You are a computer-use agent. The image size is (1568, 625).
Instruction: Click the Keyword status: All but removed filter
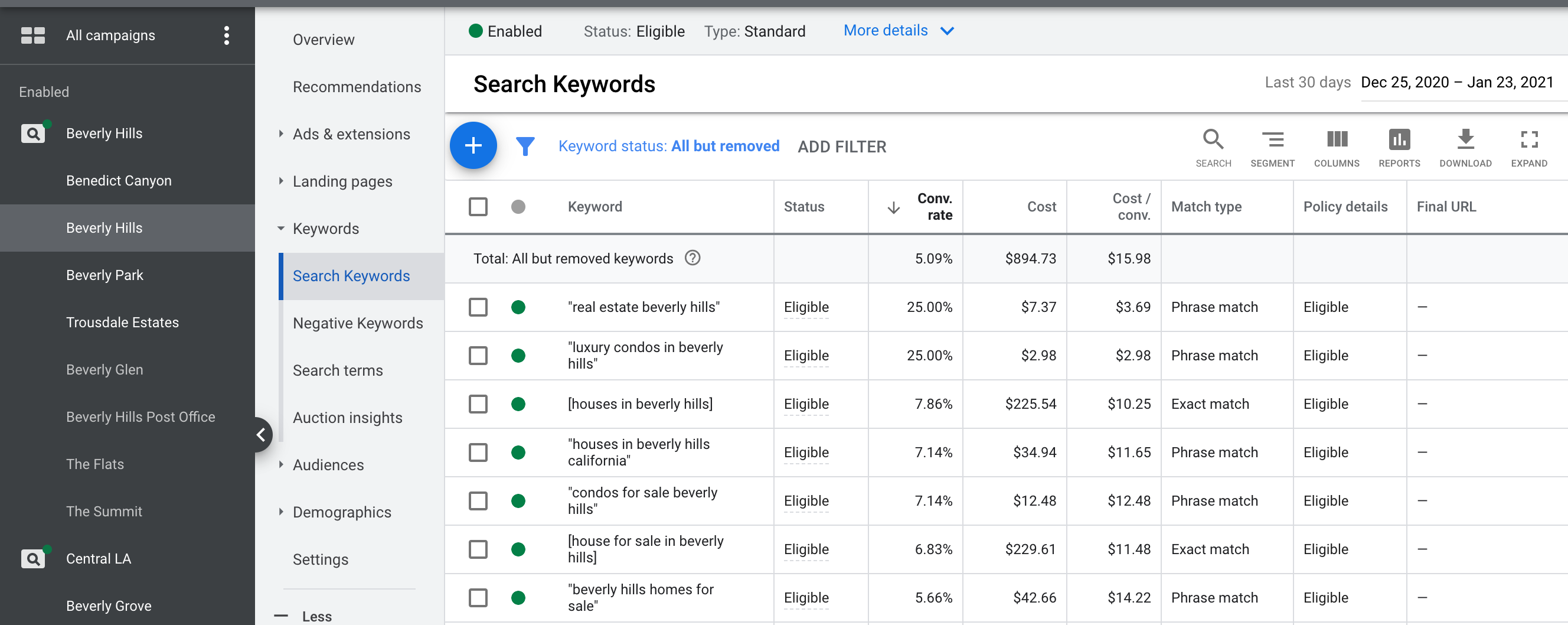[669, 146]
